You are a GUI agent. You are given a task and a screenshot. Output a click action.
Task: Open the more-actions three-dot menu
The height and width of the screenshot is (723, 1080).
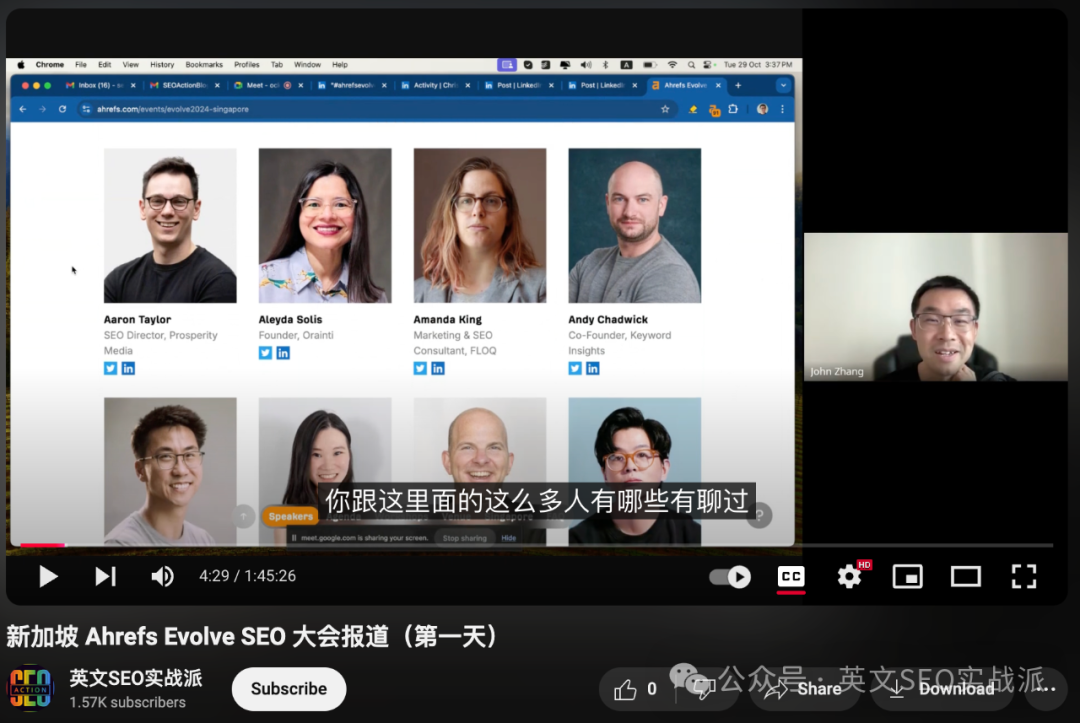1044,689
